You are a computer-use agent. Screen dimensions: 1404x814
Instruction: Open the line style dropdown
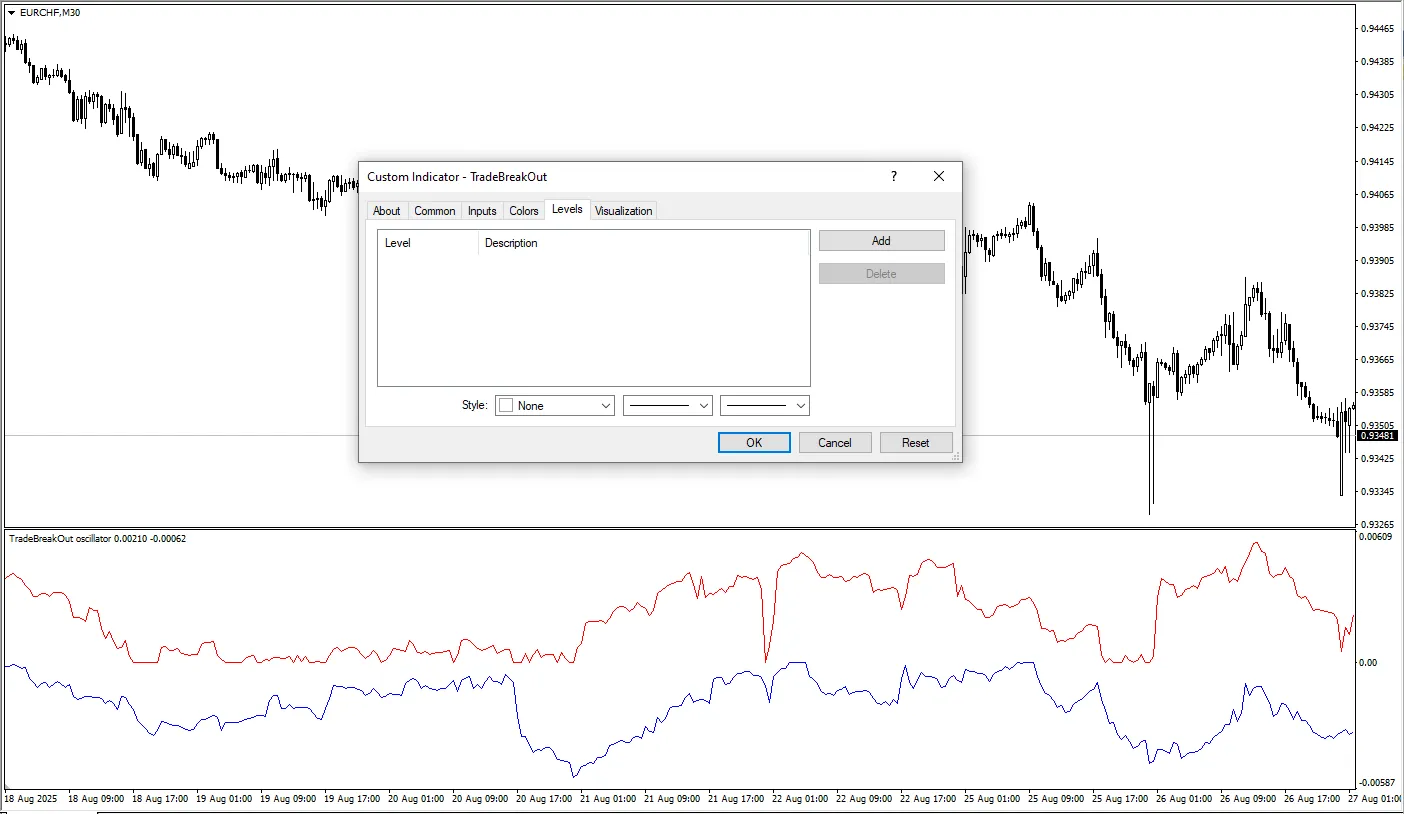pos(667,406)
